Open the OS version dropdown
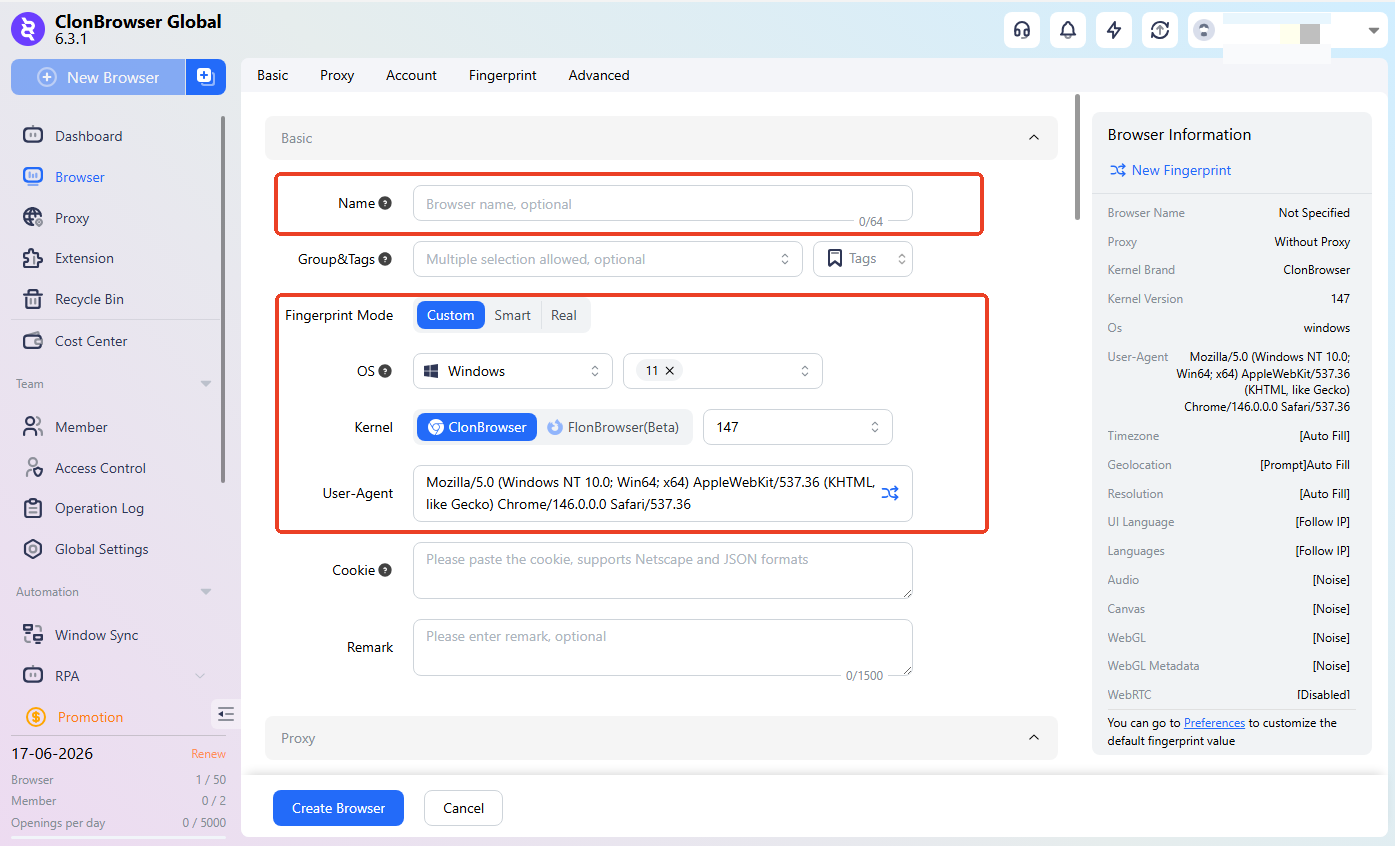 pyautogui.click(x=723, y=371)
